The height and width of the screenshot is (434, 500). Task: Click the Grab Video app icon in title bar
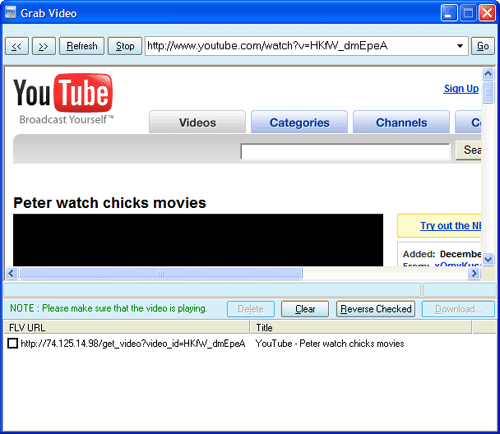[x=10, y=13]
